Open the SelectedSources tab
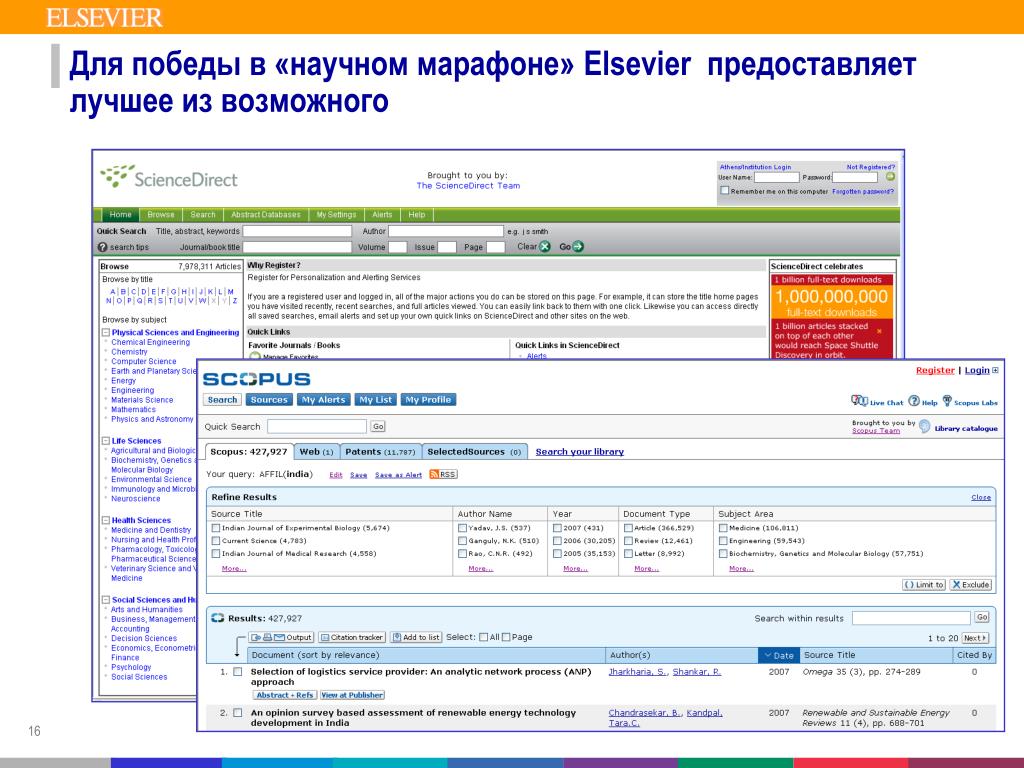The height and width of the screenshot is (768, 1024). pos(474,452)
